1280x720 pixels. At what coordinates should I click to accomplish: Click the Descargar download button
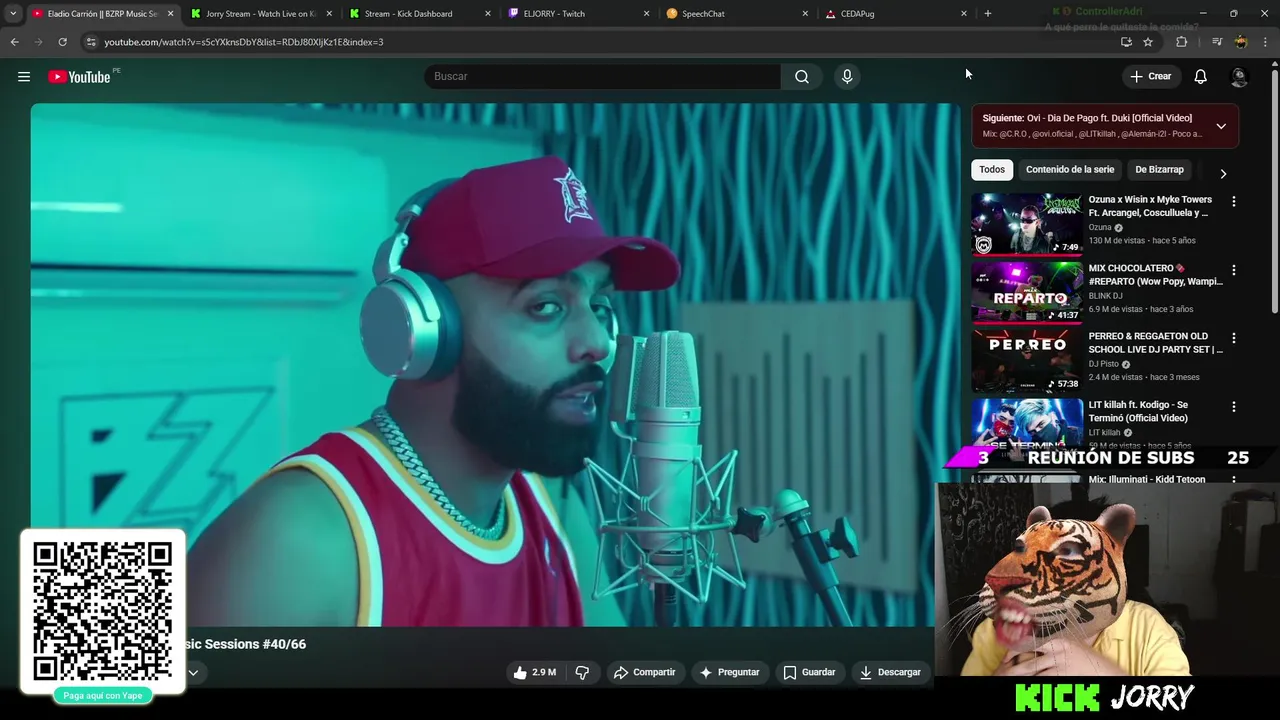(890, 672)
